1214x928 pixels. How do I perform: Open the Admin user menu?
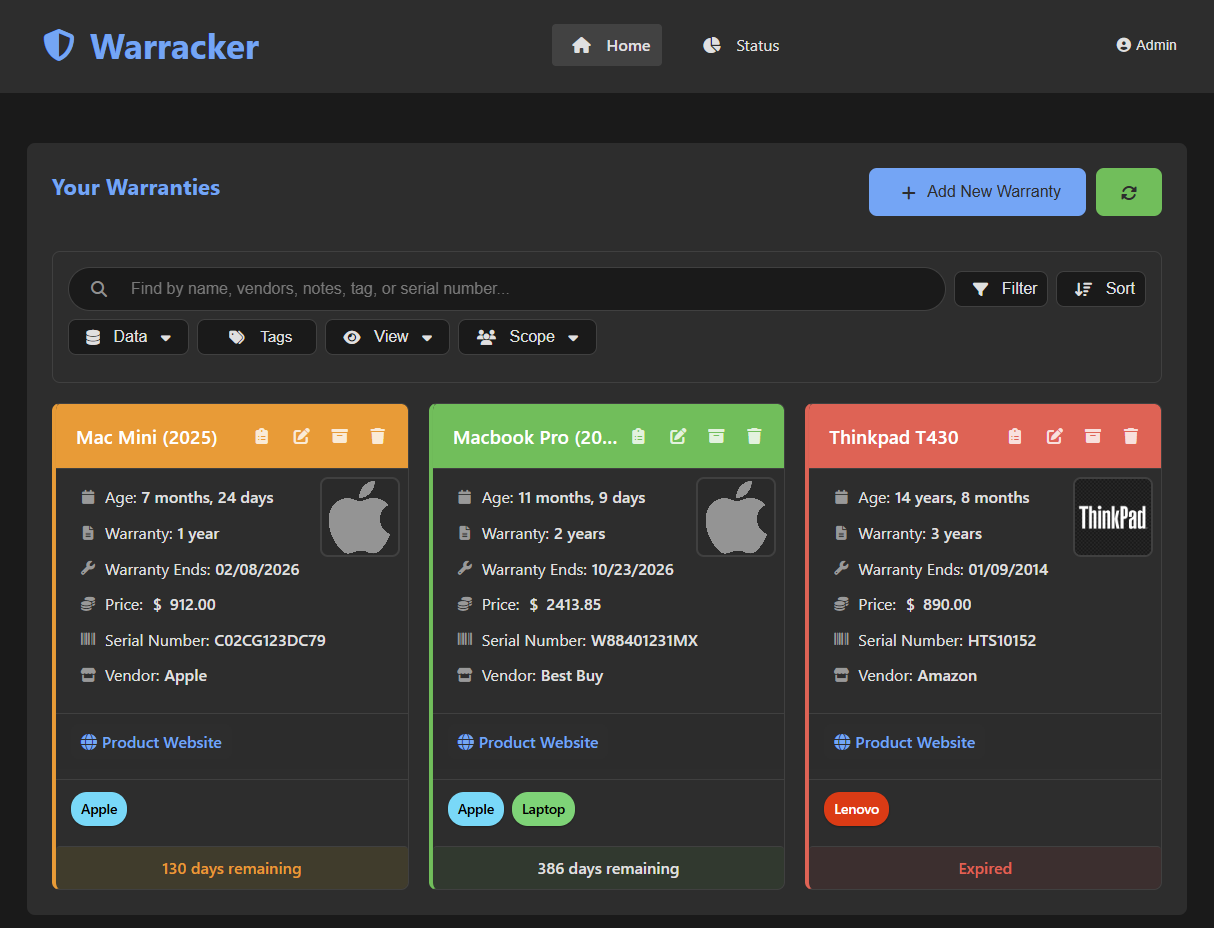tap(1146, 45)
